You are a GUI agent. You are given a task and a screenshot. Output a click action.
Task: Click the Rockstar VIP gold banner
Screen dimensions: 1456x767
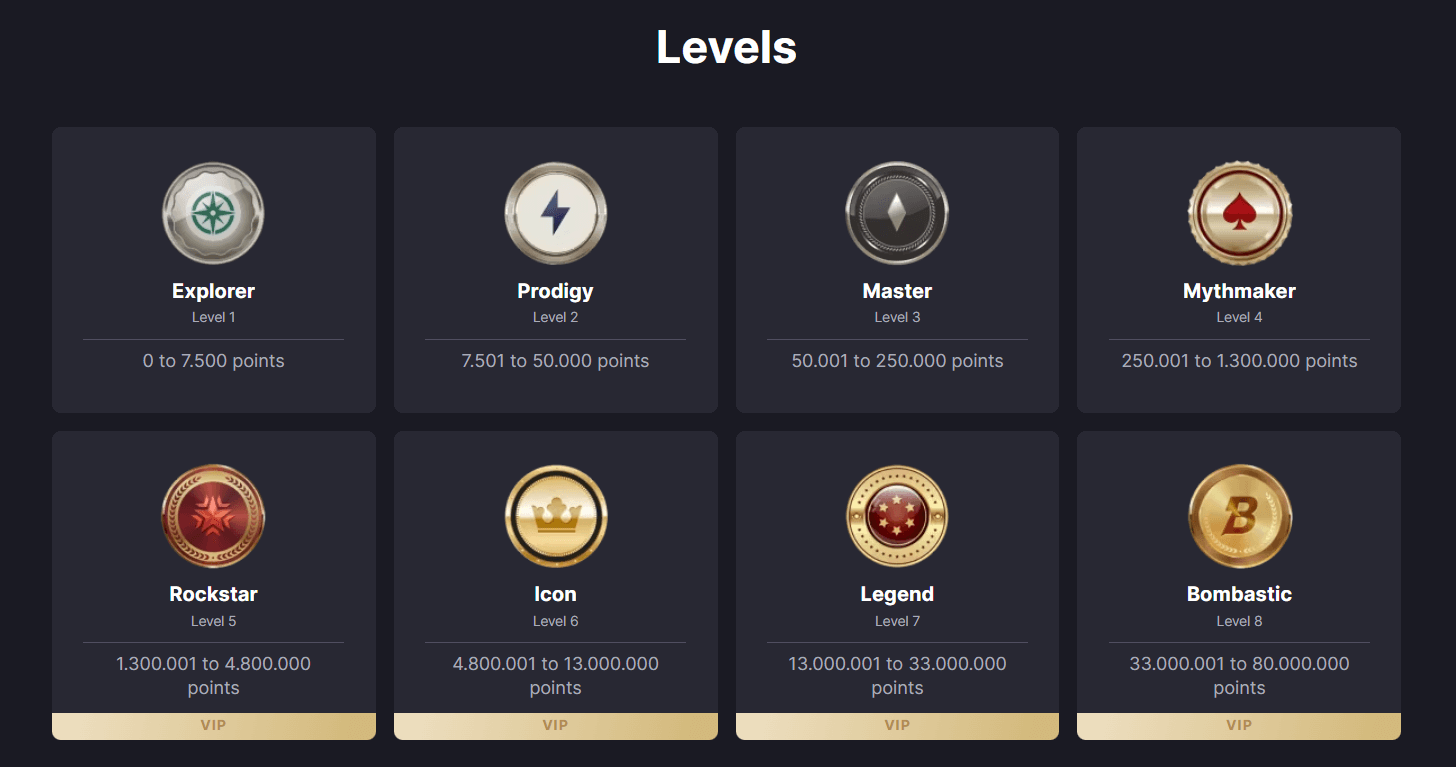[213, 726]
